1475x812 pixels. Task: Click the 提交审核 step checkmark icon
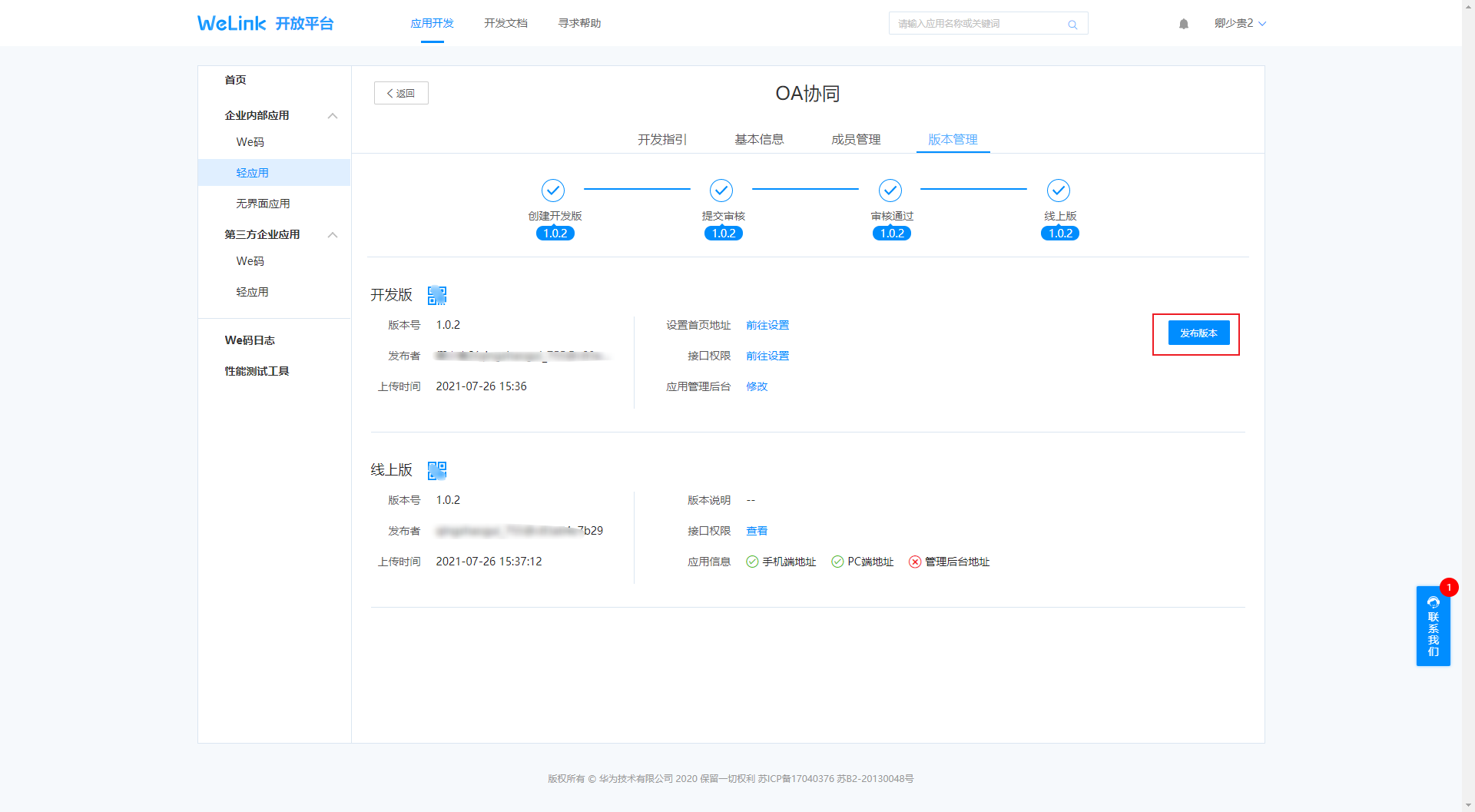(721, 190)
